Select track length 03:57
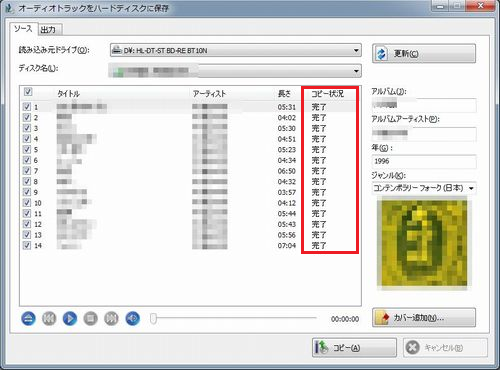500x370 pixels. tap(287, 192)
